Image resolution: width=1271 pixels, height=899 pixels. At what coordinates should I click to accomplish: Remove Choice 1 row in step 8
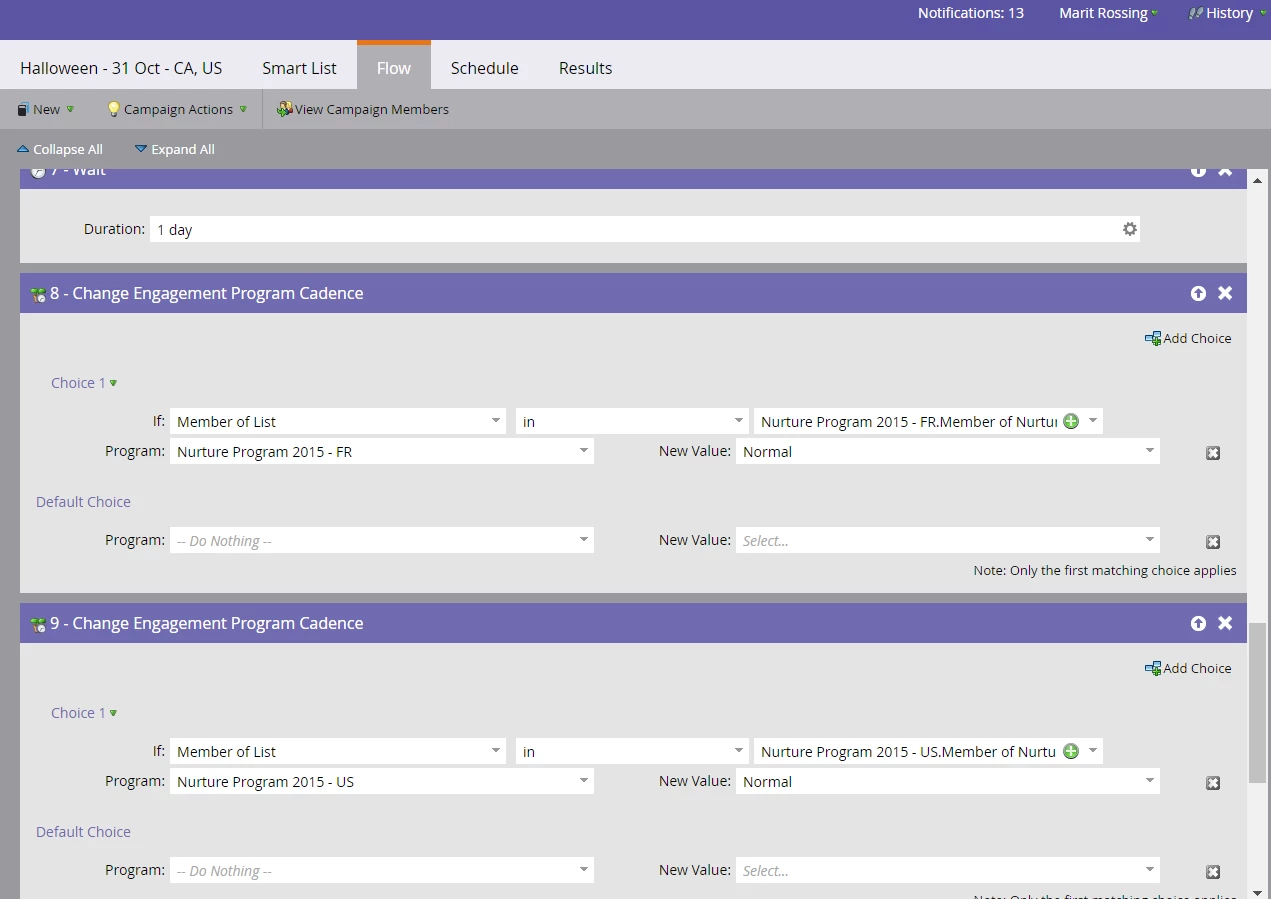click(1213, 453)
